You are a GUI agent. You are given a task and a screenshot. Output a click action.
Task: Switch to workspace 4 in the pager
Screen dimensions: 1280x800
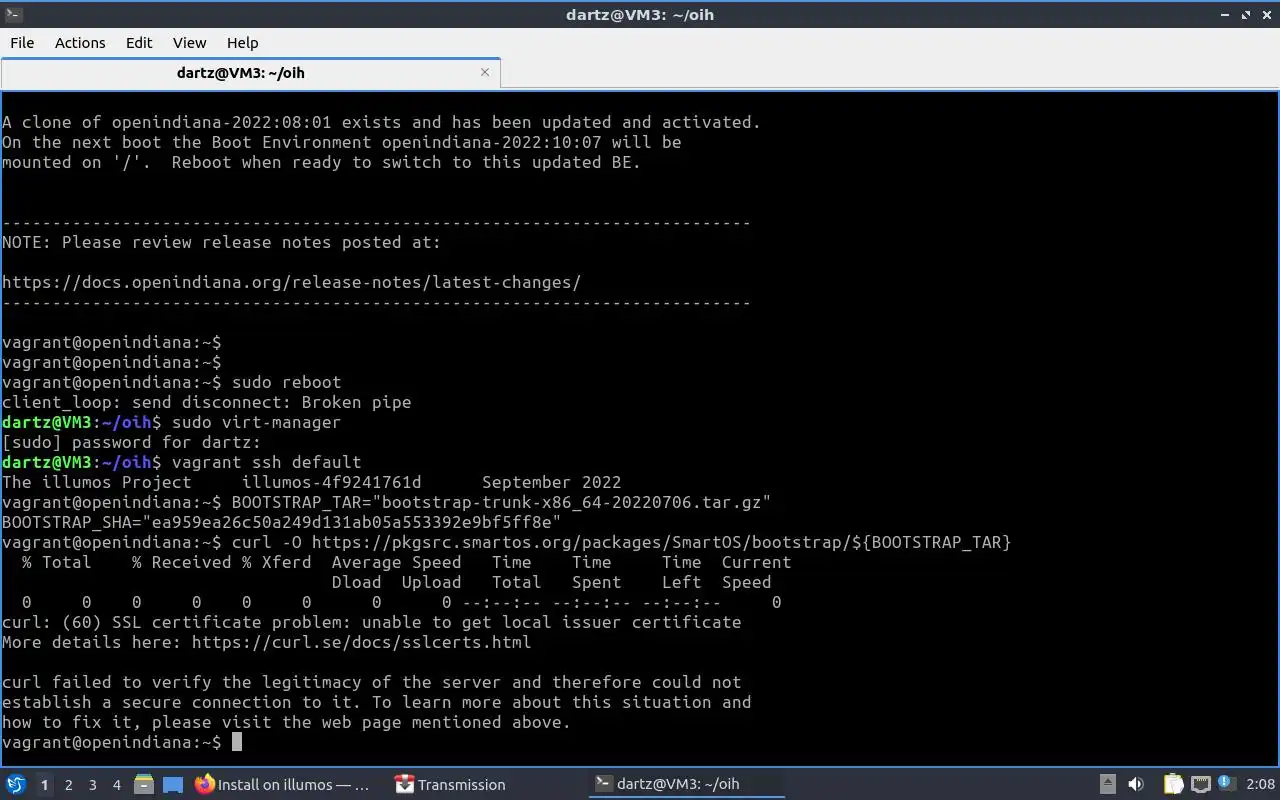pos(116,785)
